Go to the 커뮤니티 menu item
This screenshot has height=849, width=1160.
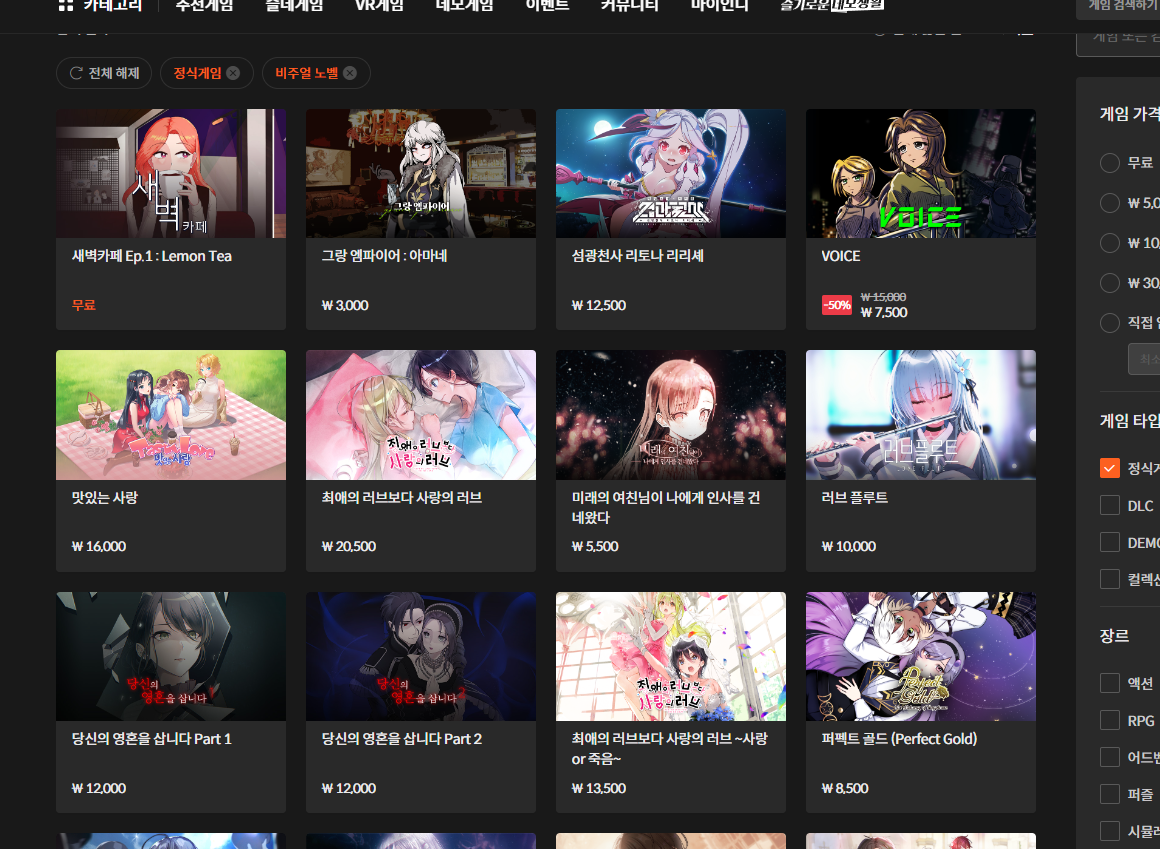(x=629, y=5)
